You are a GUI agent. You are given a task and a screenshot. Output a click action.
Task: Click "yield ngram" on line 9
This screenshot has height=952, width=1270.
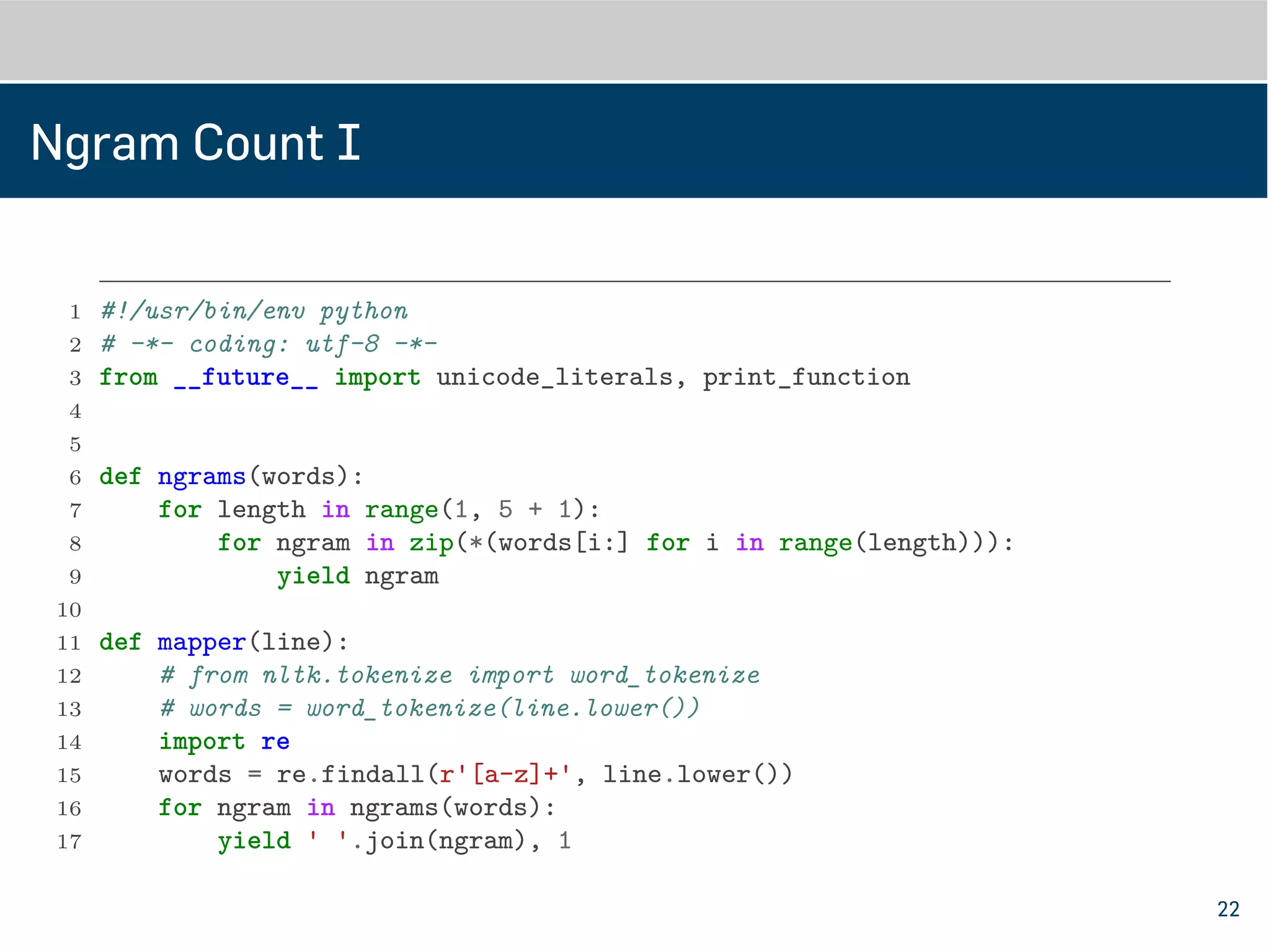(x=358, y=576)
